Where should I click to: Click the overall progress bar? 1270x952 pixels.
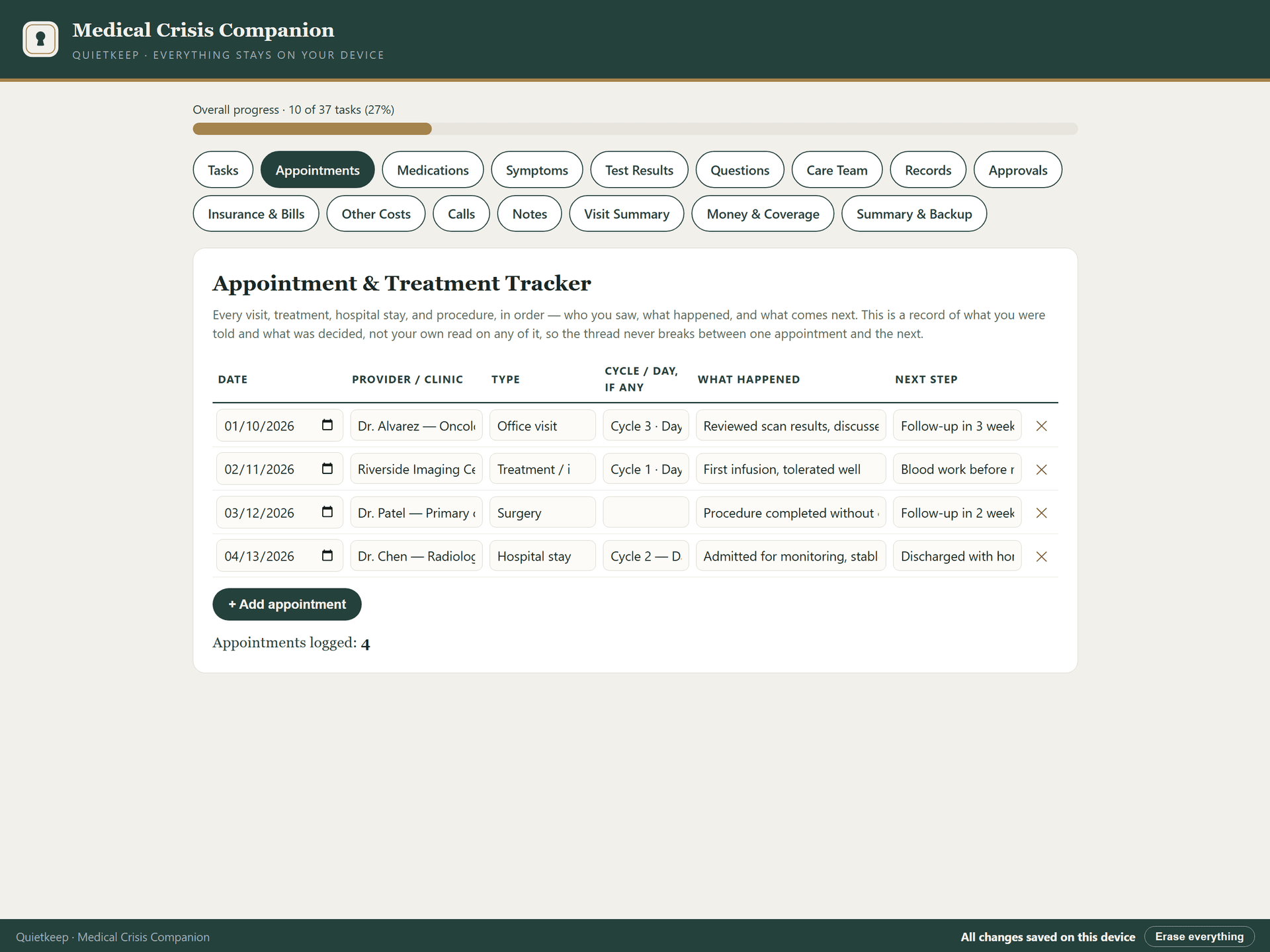click(x=635, y=129)
